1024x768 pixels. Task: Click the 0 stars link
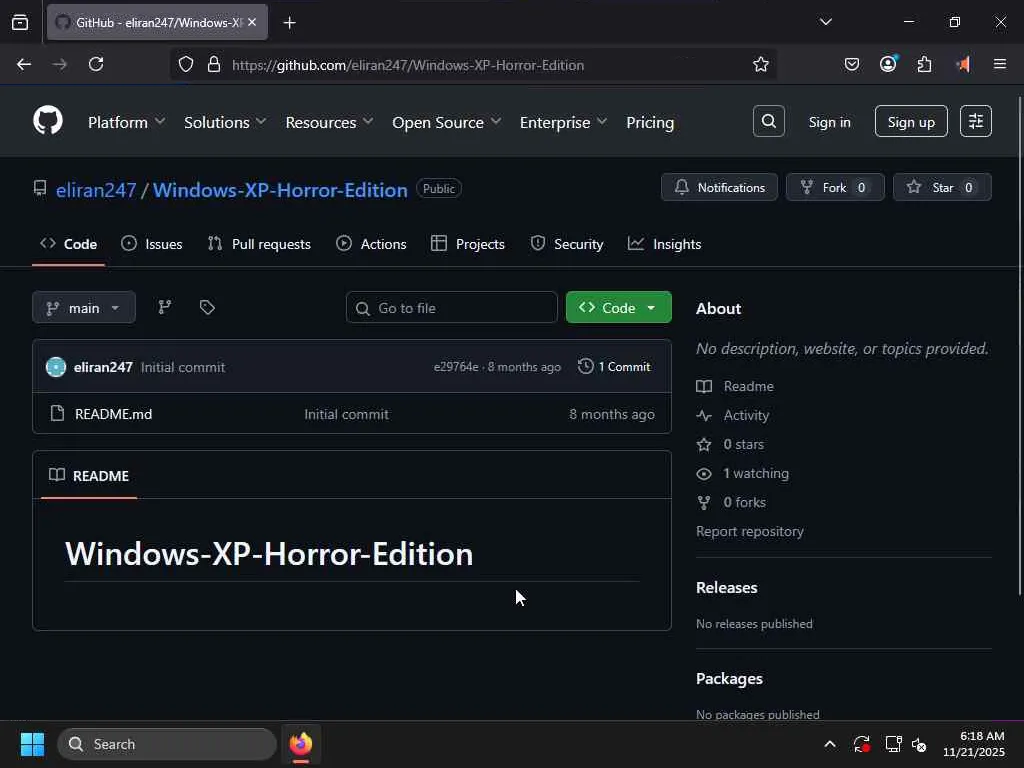[x=743, y=444]
